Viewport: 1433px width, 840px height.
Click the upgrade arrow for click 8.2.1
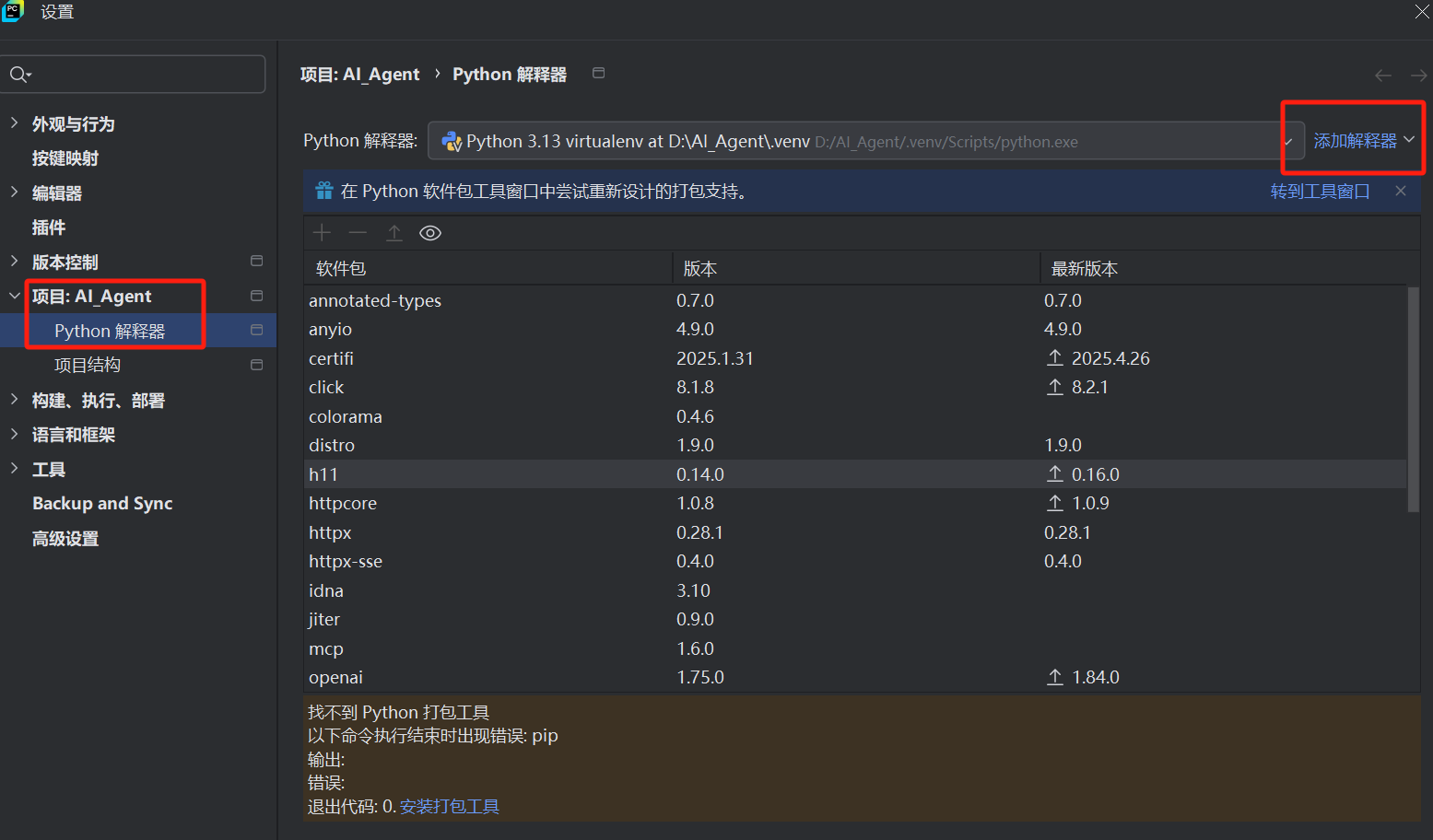point(1055,387)
